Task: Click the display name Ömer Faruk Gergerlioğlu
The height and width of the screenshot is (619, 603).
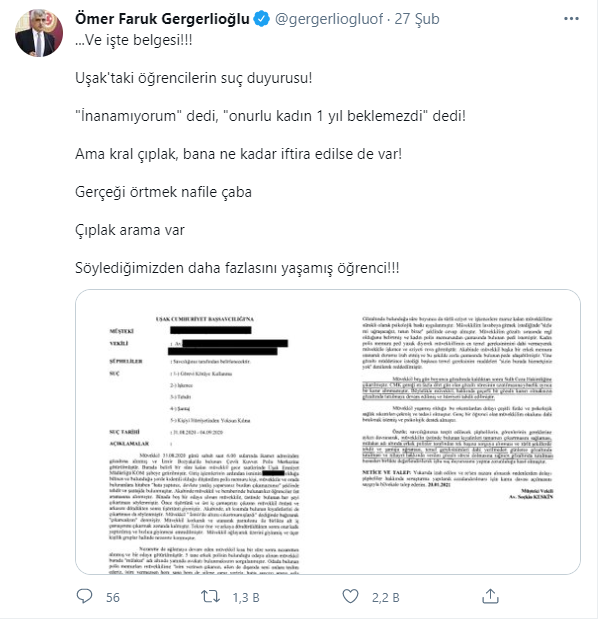Action: [160, 20]
